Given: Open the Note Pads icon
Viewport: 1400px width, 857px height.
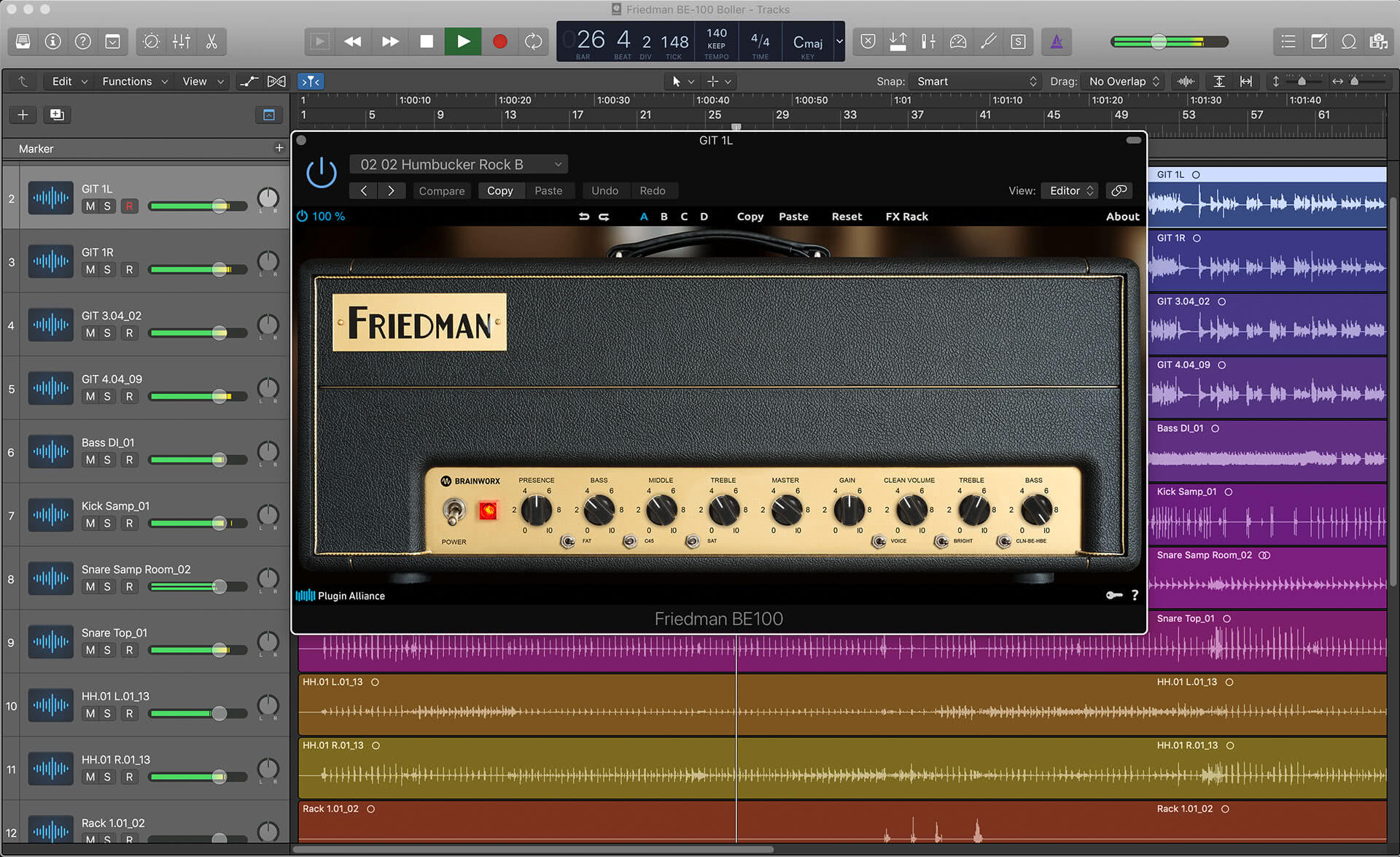Looking at the screenshot, I should click(x=1319, y=42).
